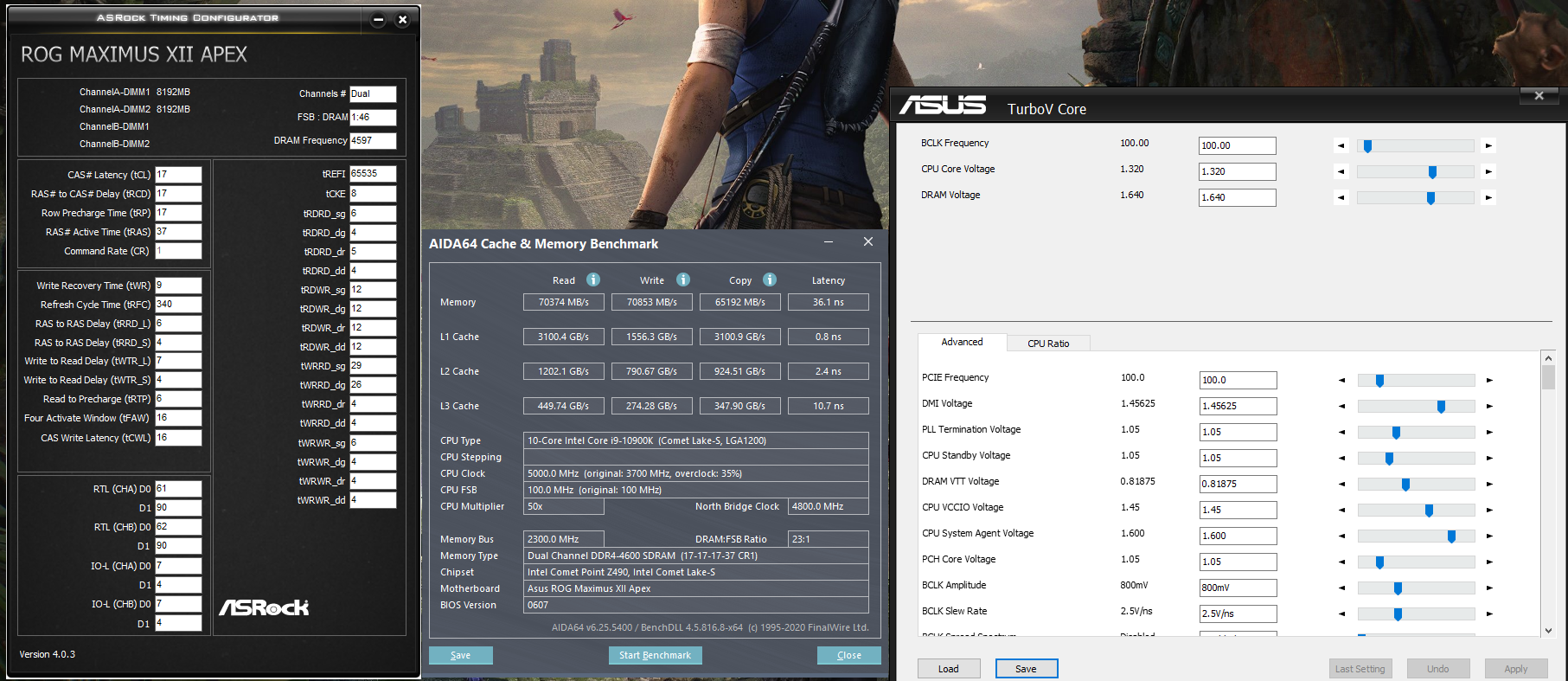Click the Write info icon in AIDA64
Screen dimensions: 1568x681
pyautogui.click(x=683, y=279)
